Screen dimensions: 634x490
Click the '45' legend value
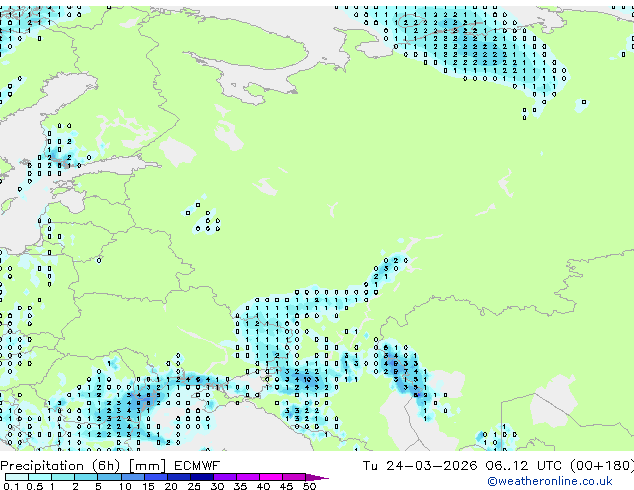(287, 486)
